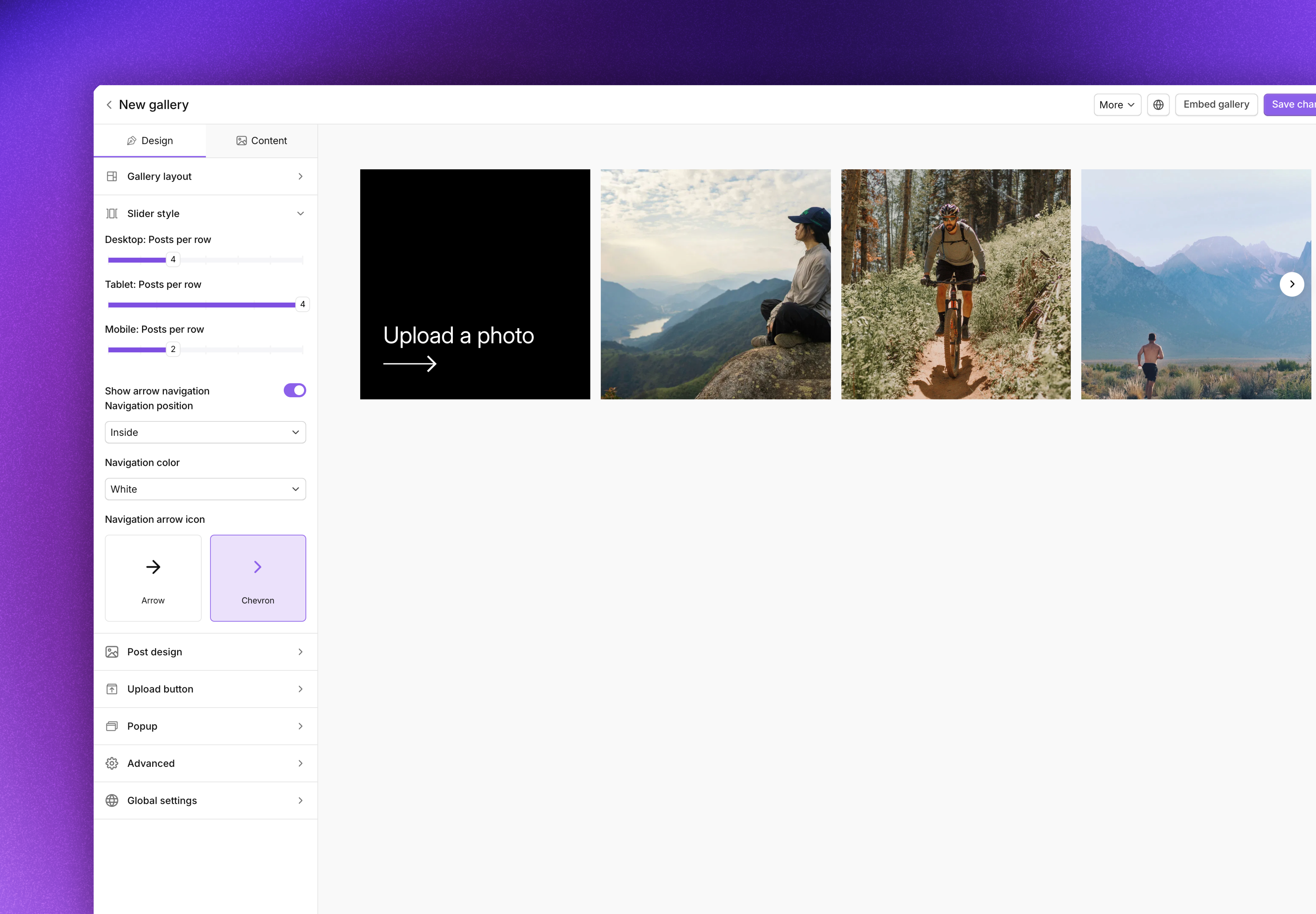
Task: Open the Post design settings icon
Action: click(112, 652)
